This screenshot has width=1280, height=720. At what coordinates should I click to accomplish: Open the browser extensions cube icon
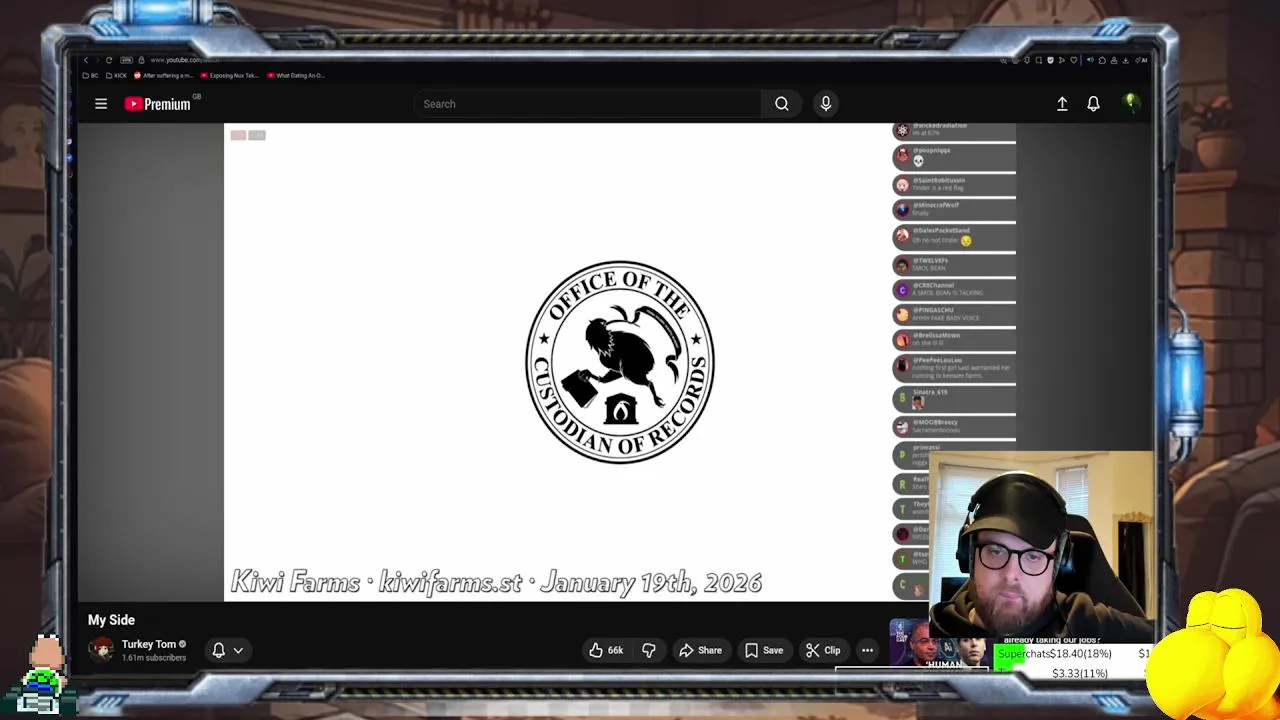pos(1102,60)
